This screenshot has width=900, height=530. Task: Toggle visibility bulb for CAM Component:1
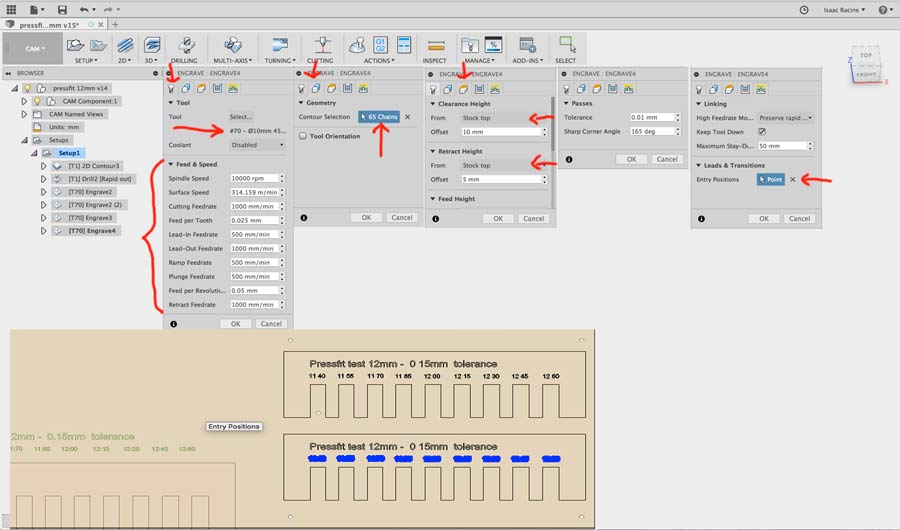click(x=38, y=101)
